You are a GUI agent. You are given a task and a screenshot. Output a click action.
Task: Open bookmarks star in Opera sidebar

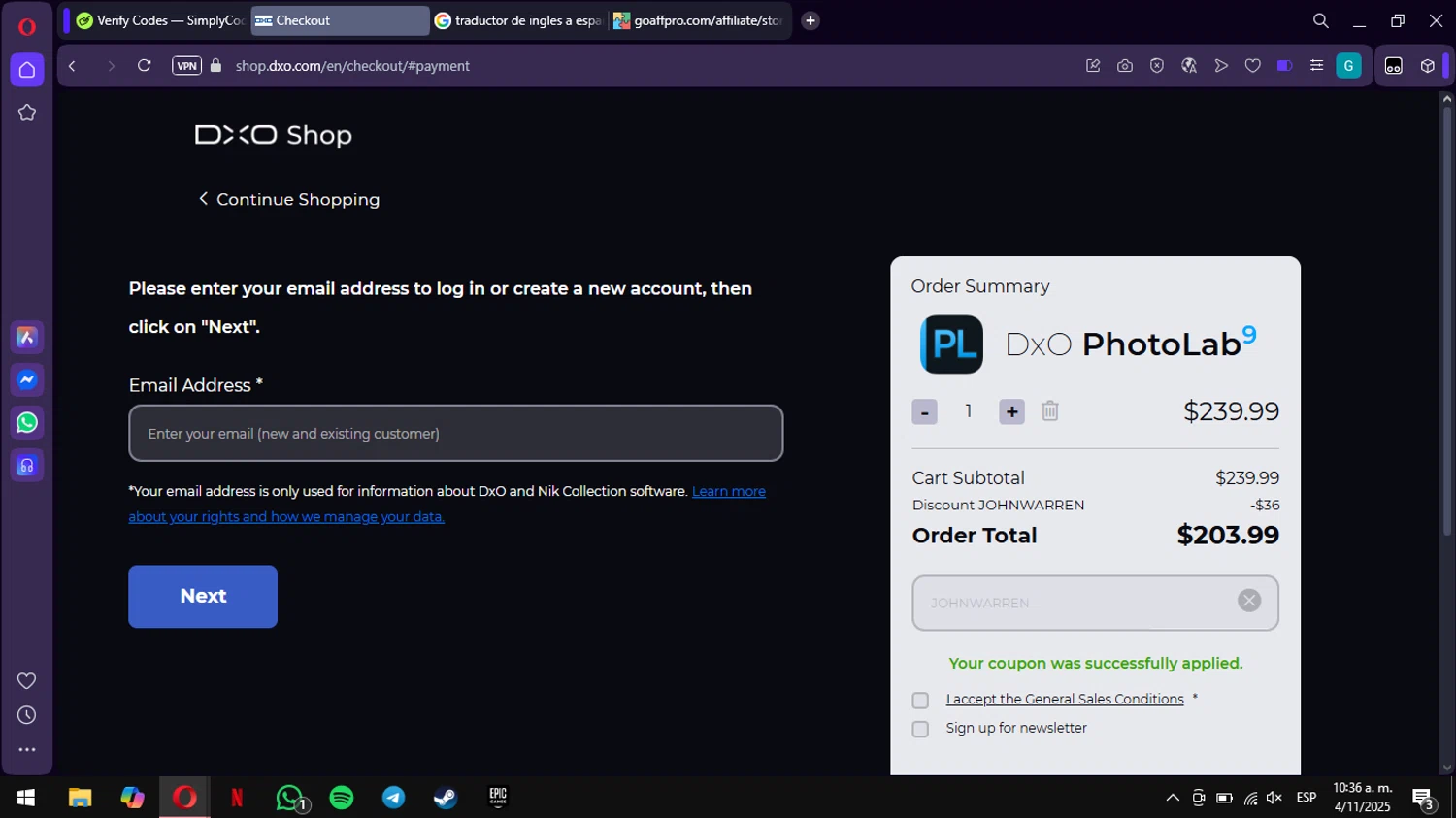(x=27, y=113)
